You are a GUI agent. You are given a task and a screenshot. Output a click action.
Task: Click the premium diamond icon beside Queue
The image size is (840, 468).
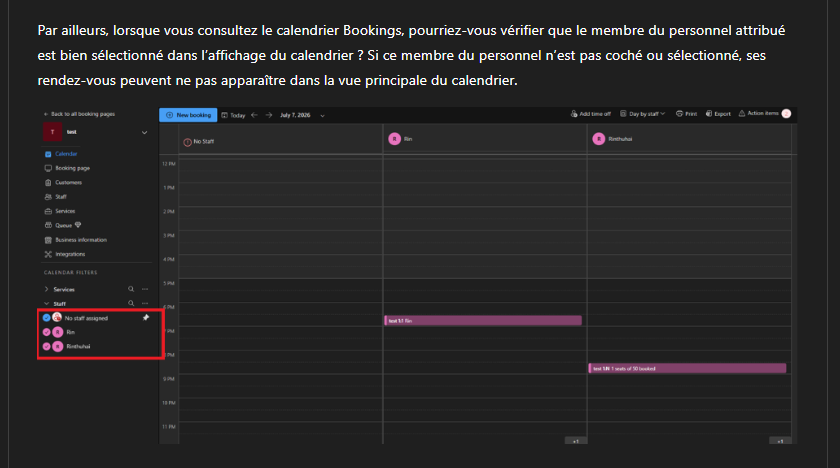click(78, 225)
